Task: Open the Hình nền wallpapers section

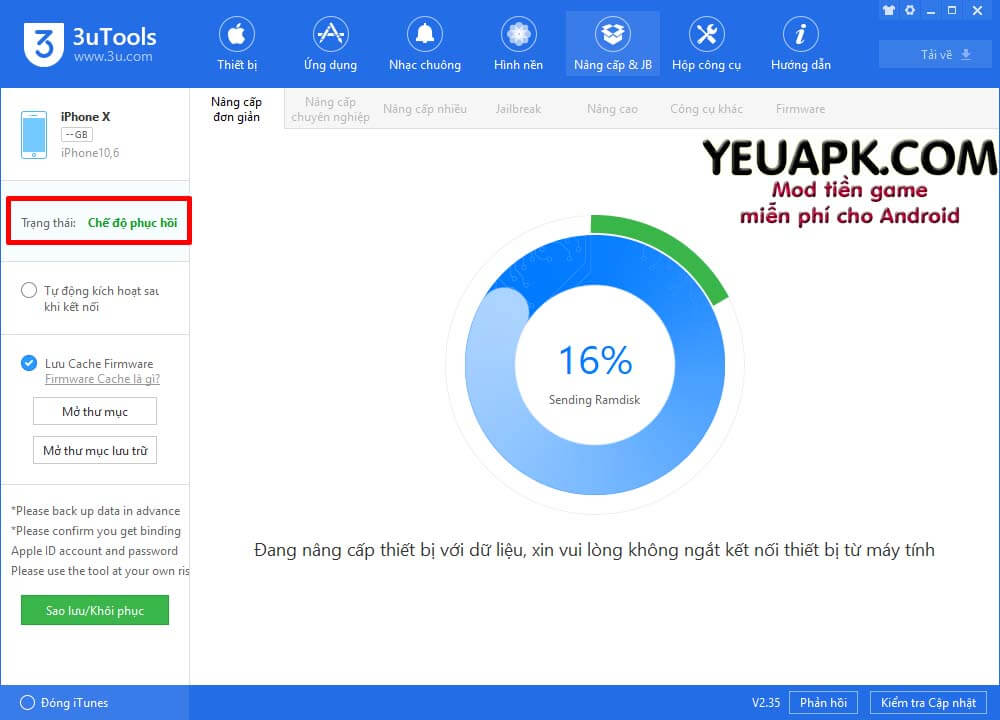Action: pos(518,44)
